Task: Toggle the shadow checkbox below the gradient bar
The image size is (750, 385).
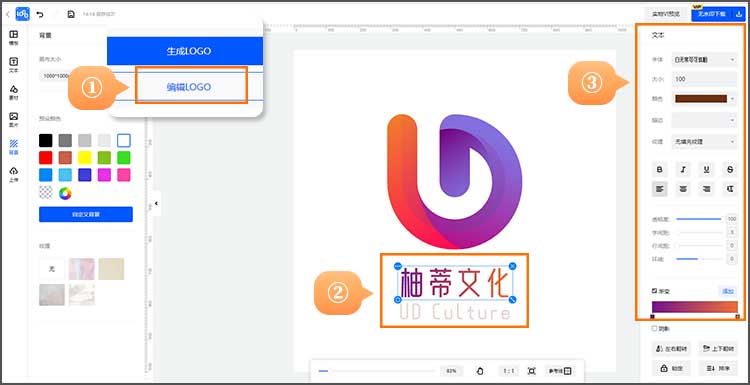Action: click(654, 329)
